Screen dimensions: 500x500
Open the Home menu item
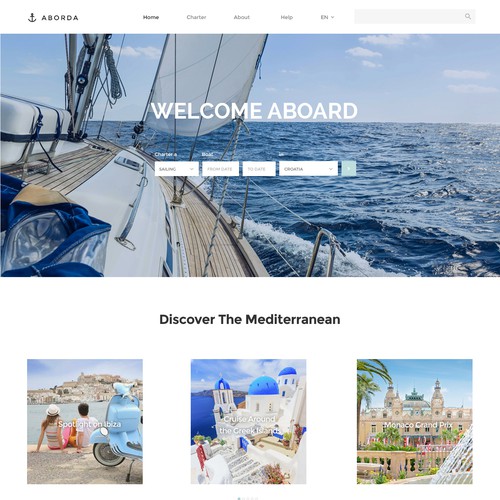click(151, 17)
